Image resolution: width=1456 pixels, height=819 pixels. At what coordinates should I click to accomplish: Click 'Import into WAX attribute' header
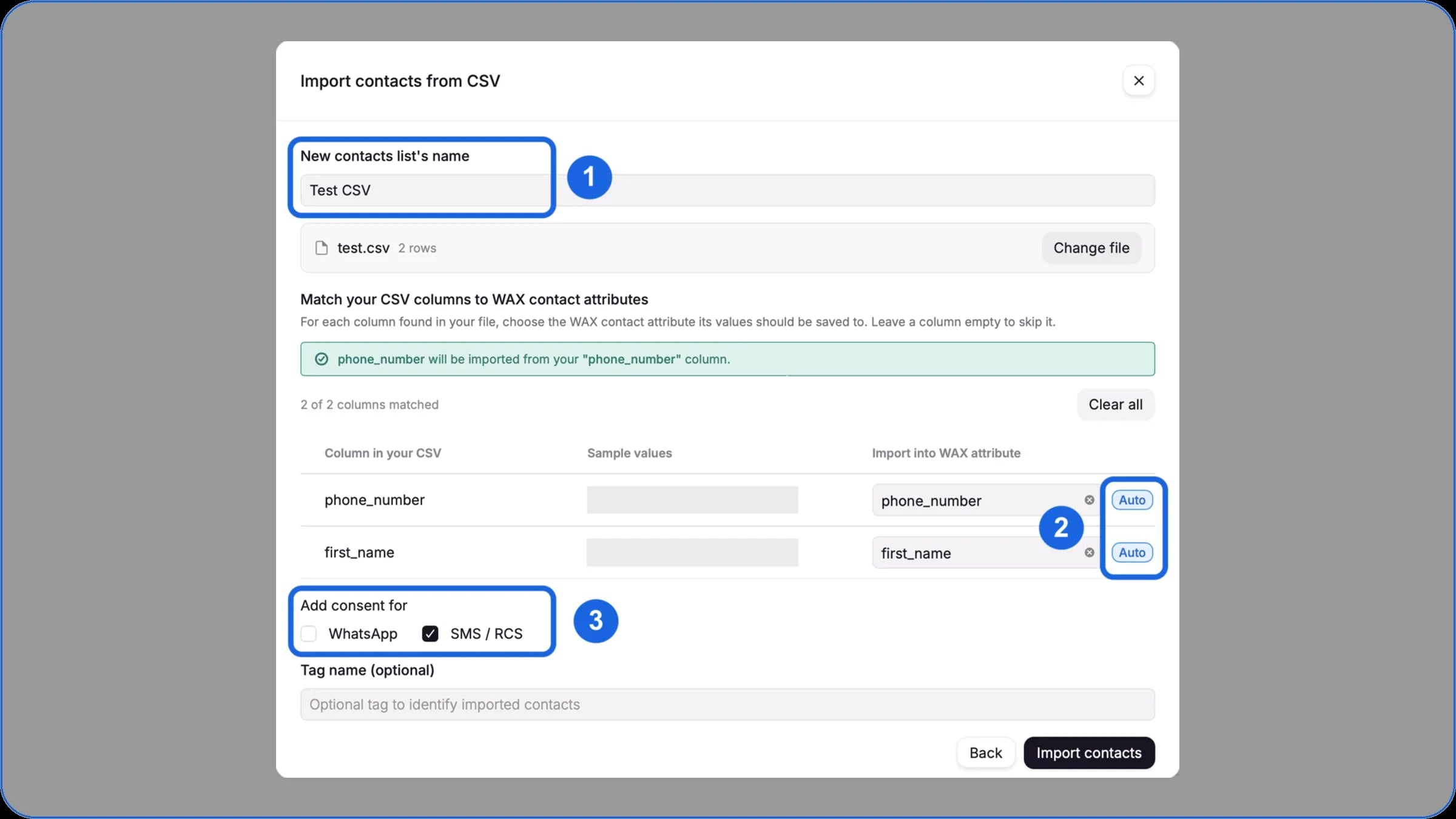(946, 453)
